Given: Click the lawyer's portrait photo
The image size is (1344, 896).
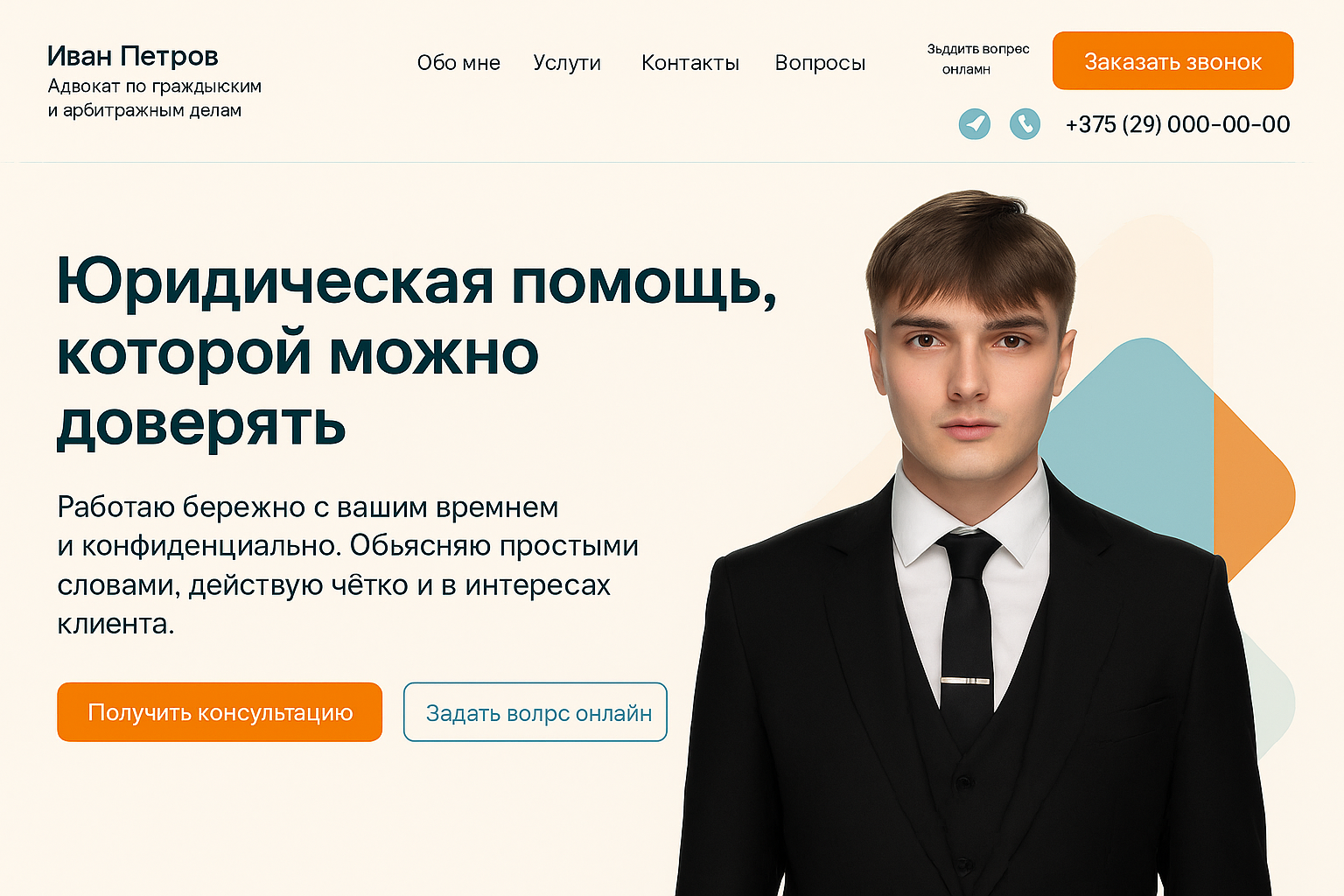Looking at the screenshot, I should click(x=971, y=542).
